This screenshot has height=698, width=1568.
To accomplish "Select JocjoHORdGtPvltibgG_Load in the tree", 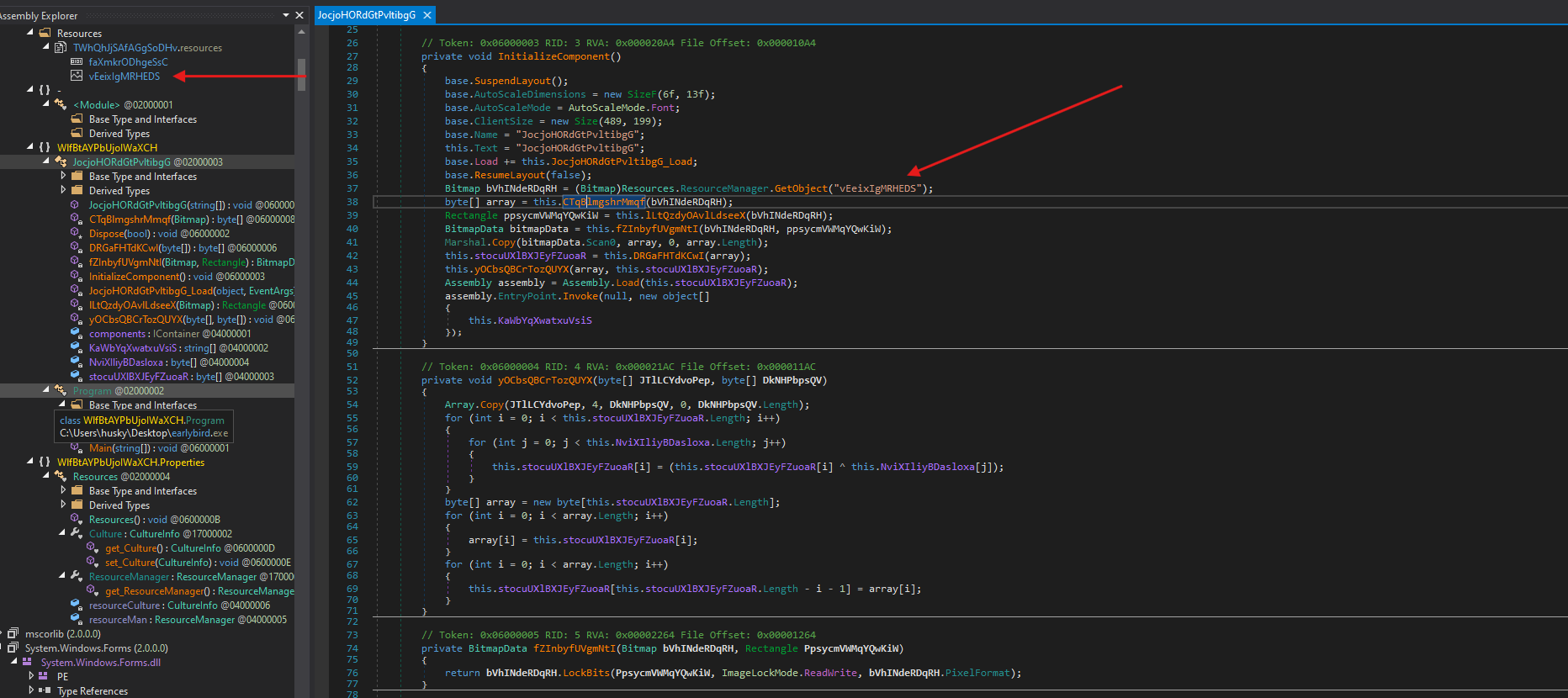I will click(191, 290).
